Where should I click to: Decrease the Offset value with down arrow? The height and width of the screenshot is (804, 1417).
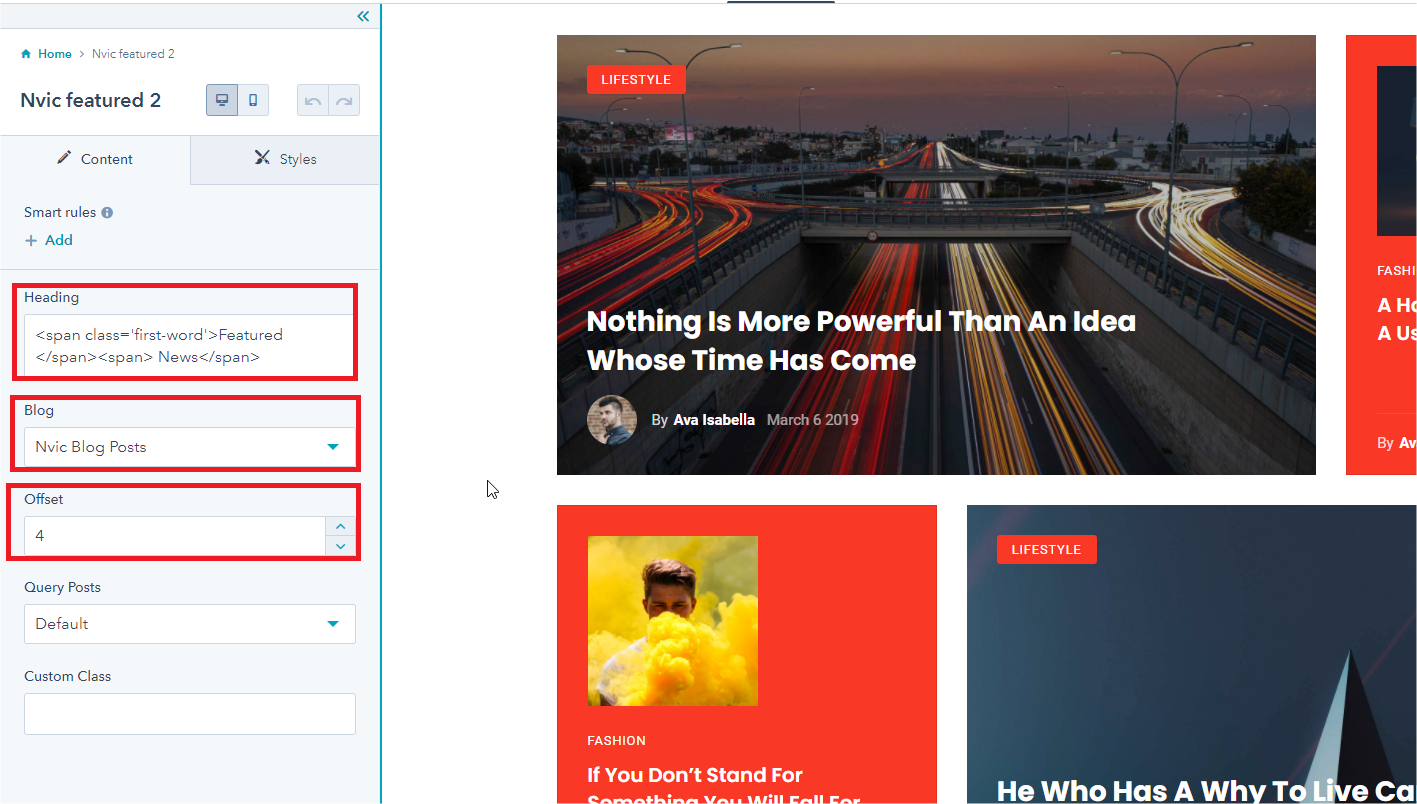click(341, 546)
